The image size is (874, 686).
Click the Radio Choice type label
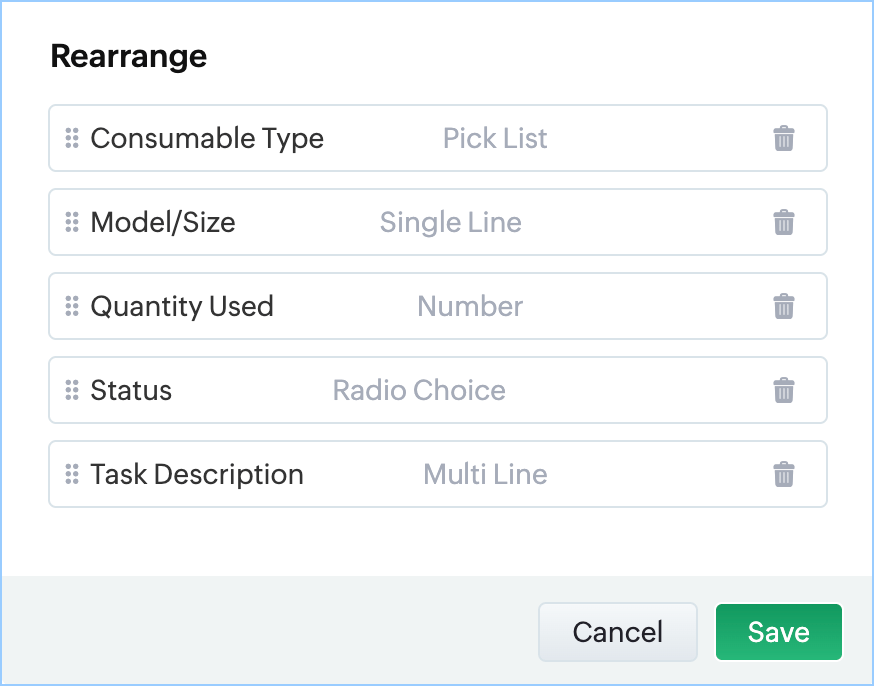pos(419,390)
